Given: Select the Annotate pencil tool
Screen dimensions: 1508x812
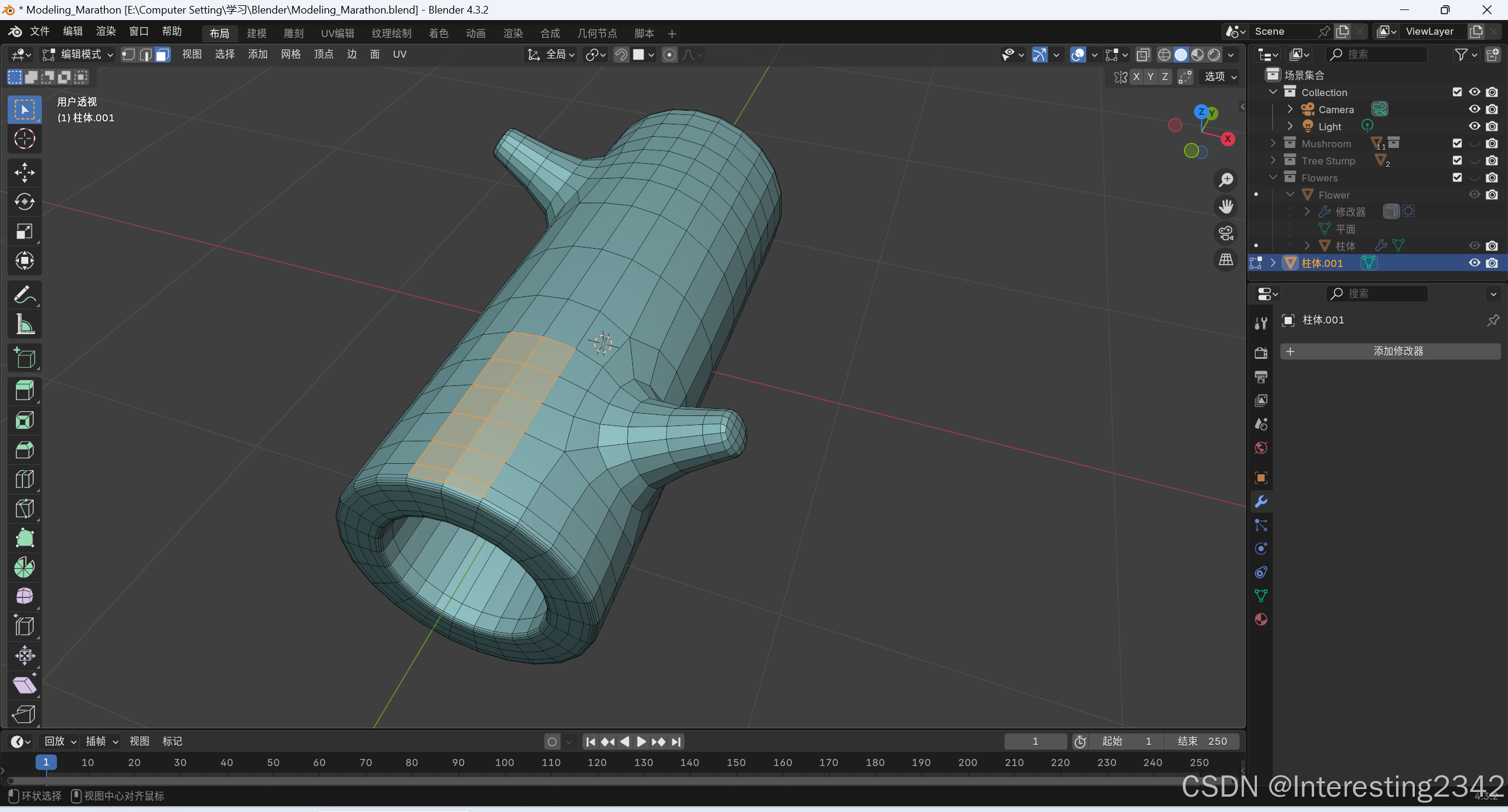Looking at the screenshot, I should tap(24, 295).
